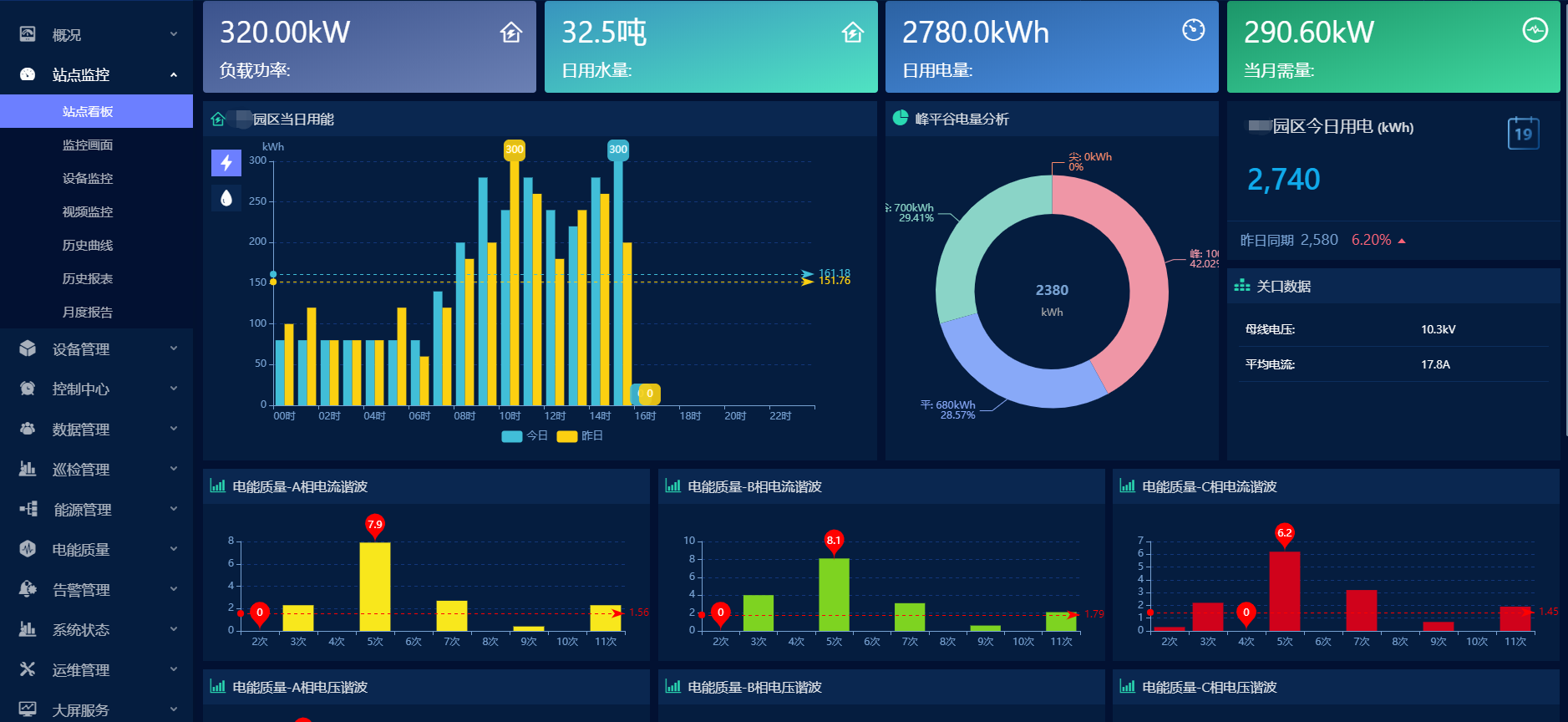This screenshot has width=1568, height=722.
Task: Click the 2,740 daily usage figure
Action: 1284,180
